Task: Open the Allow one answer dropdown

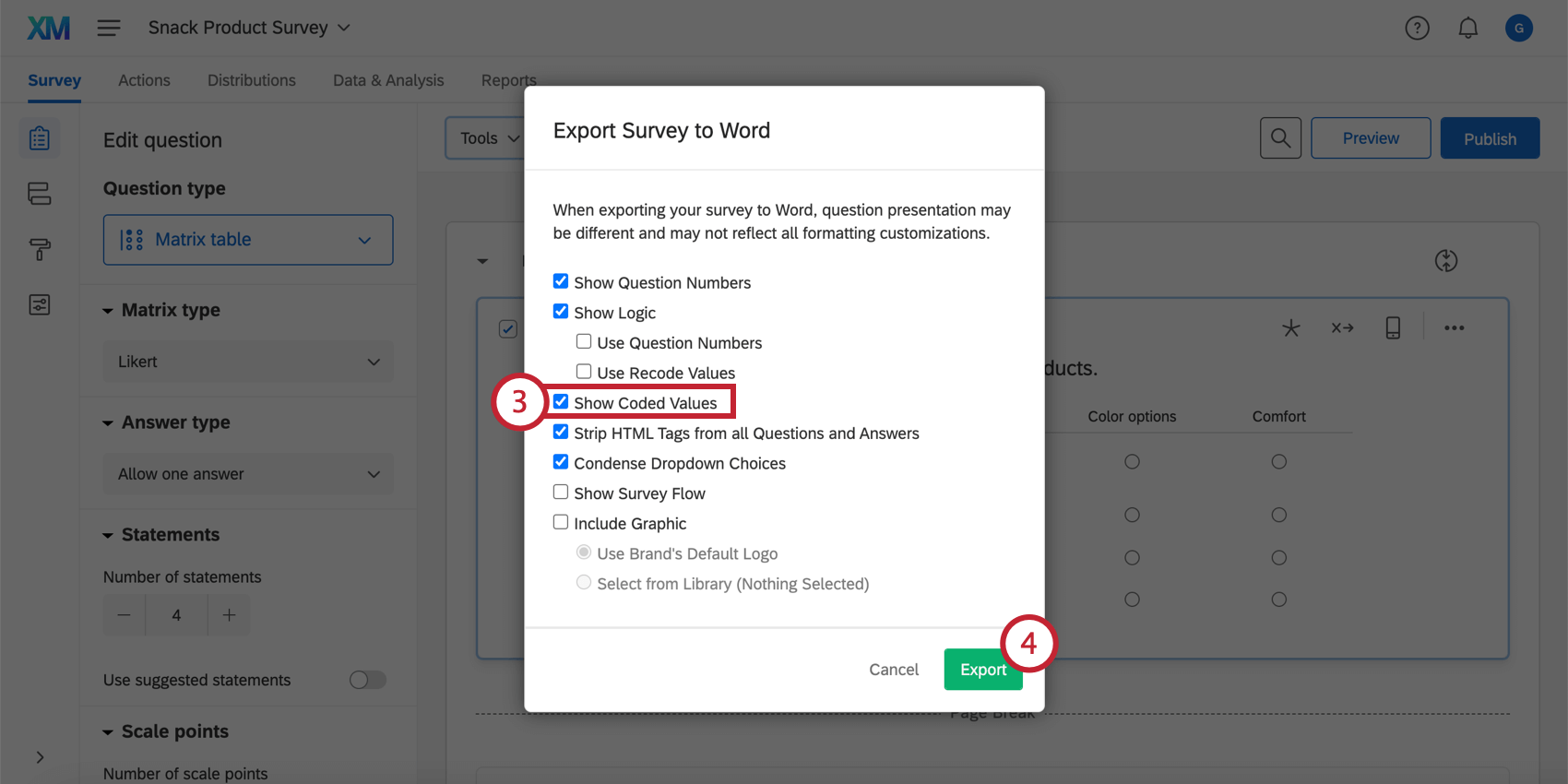Action: 248,474
